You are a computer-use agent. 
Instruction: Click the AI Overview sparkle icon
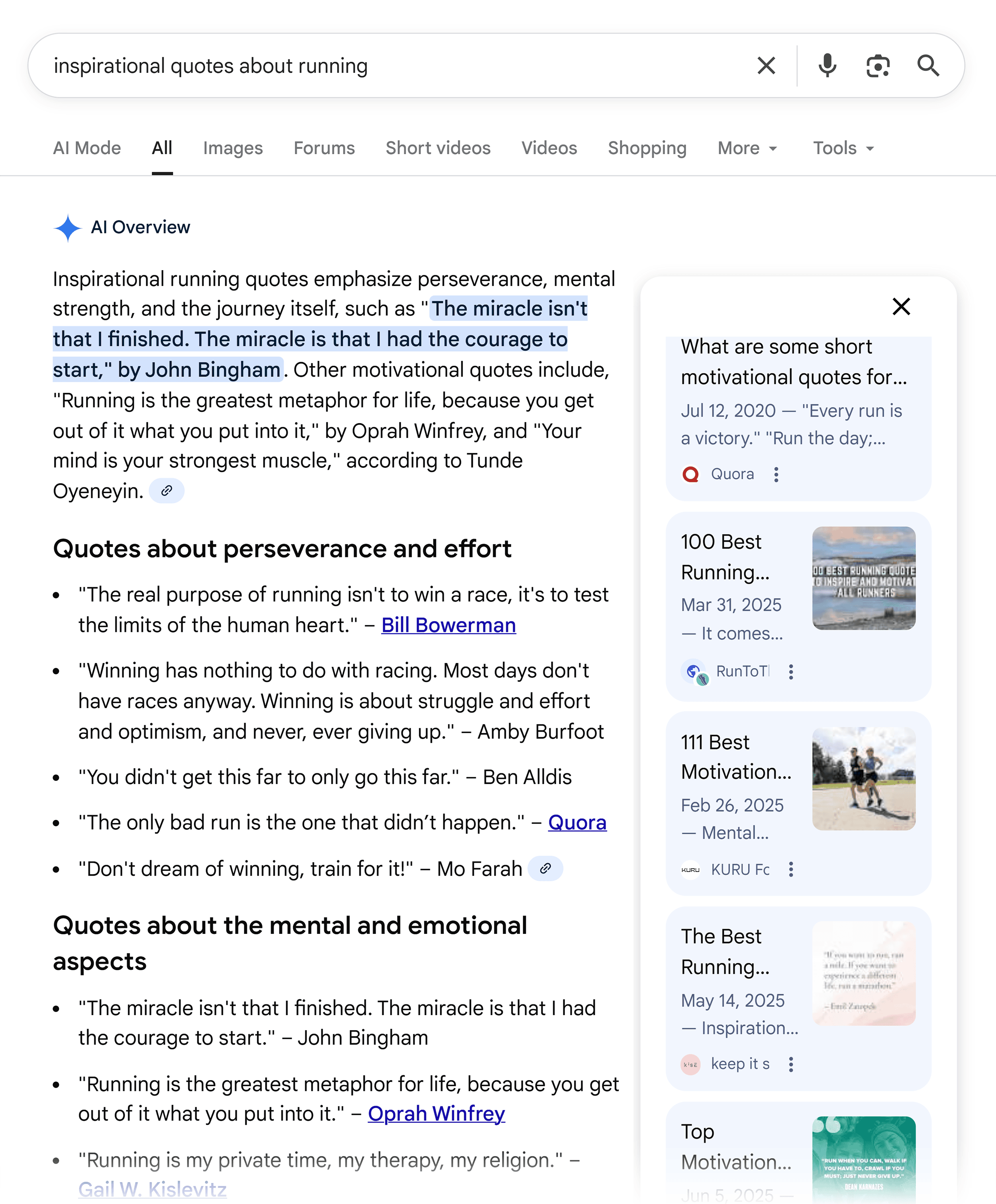point(69,227)
